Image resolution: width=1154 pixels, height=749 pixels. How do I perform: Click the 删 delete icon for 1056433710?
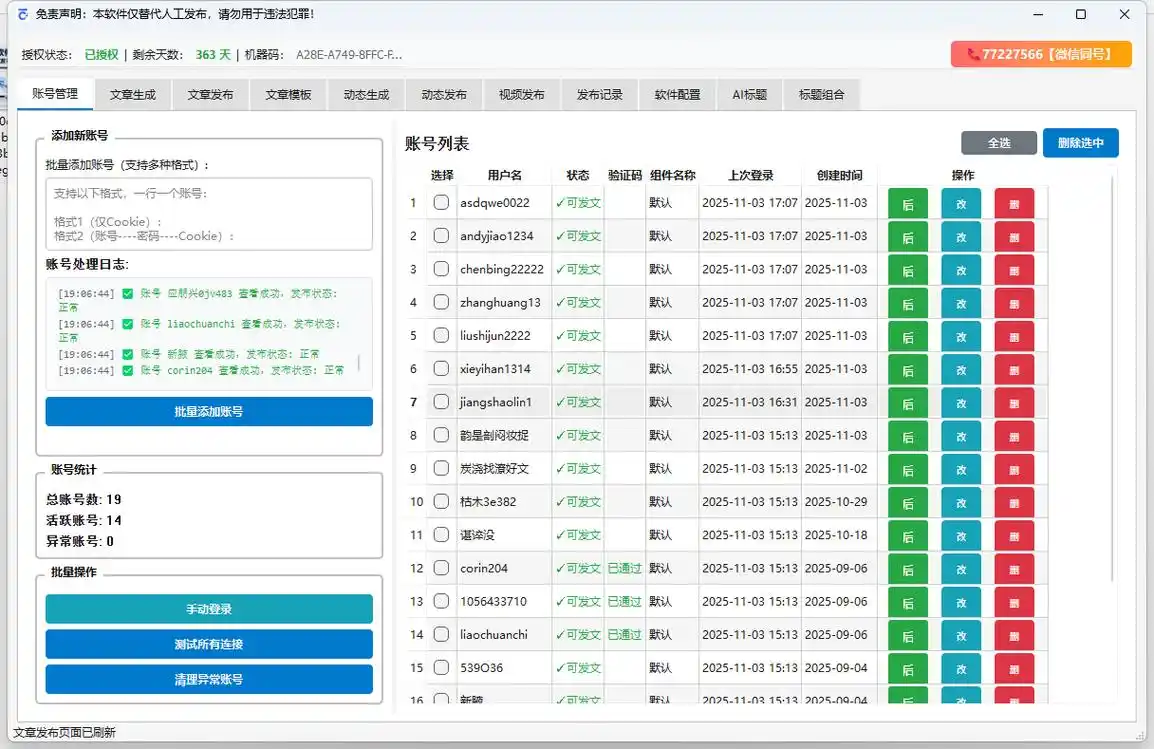1014,601
